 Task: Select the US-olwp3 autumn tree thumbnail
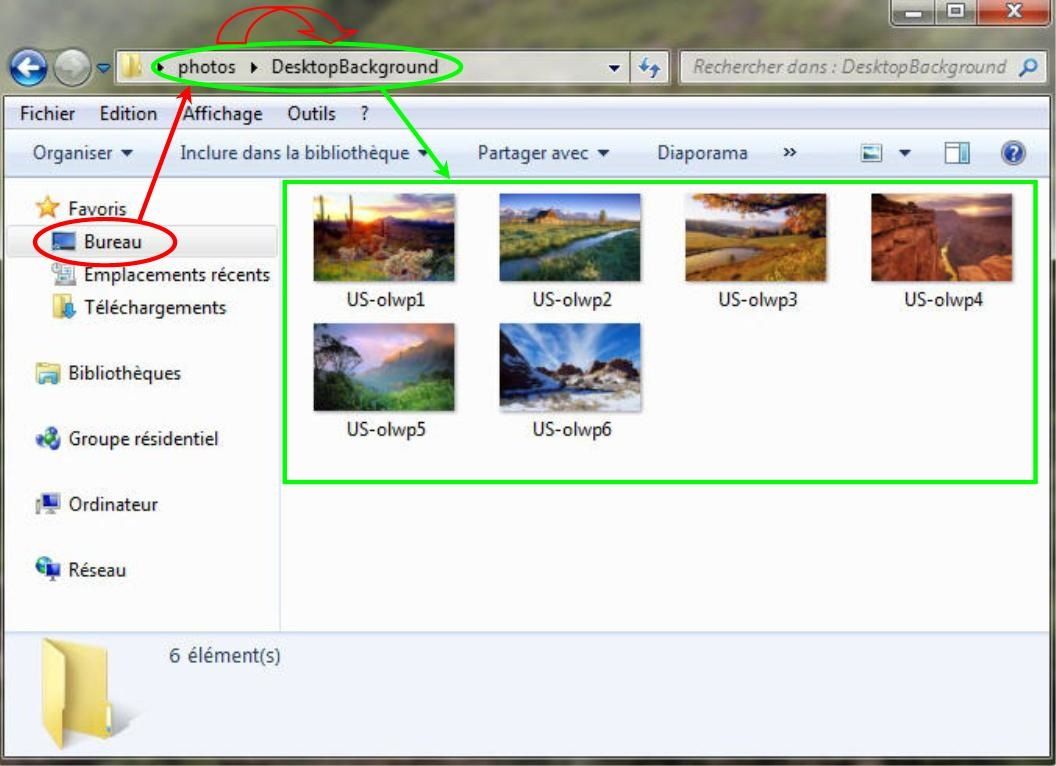tap(756, 237)
